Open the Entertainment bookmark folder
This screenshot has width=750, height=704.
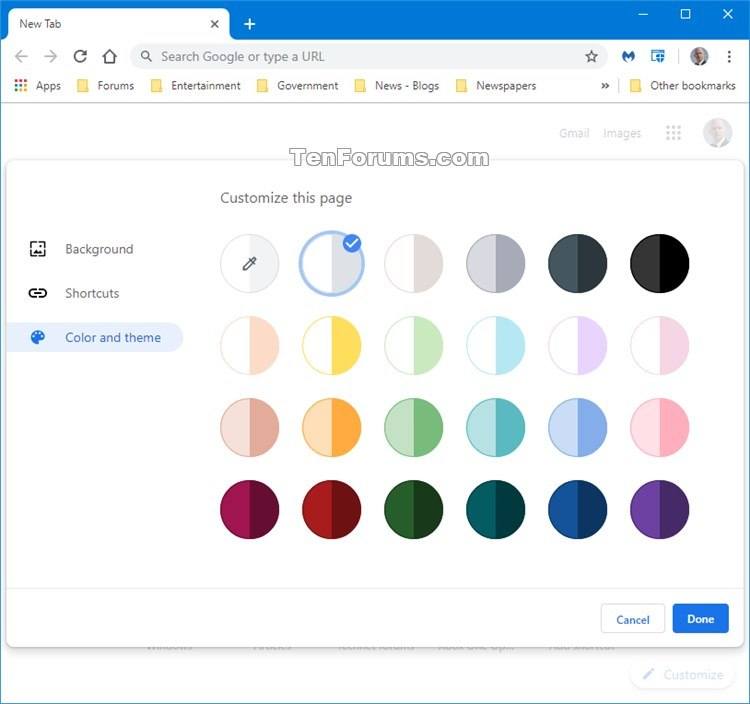click(x=196, y=86)
